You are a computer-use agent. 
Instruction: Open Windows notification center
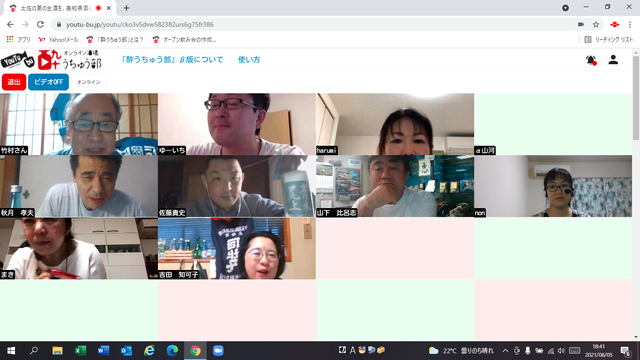(626, 351)
